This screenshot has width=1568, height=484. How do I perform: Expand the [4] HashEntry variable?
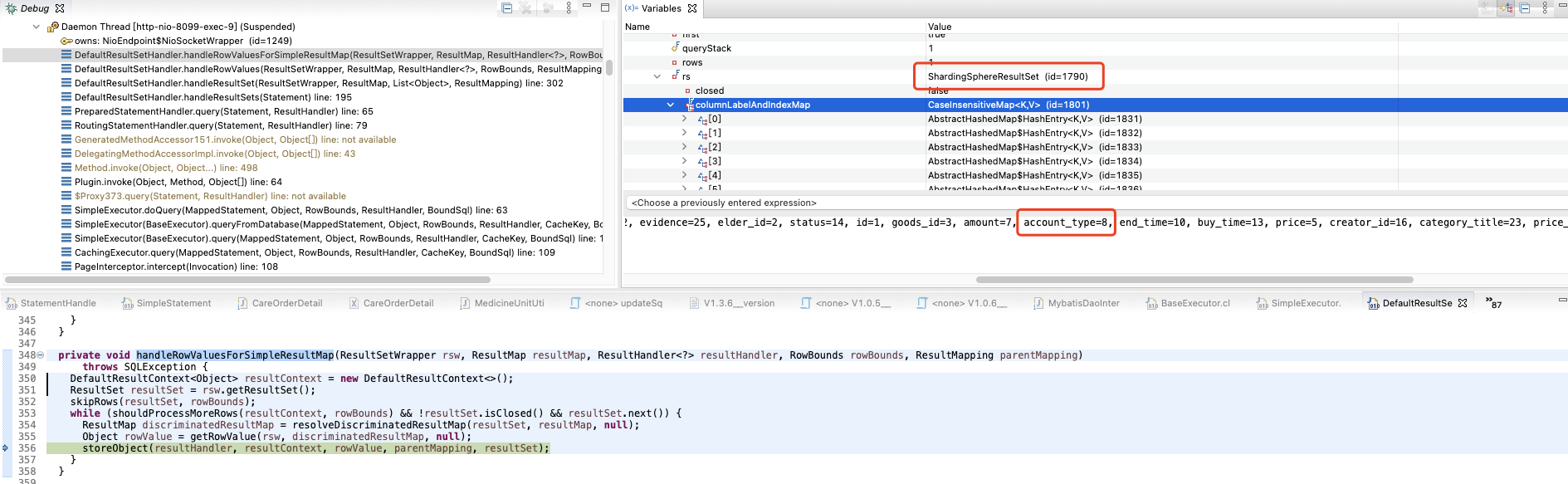point(684,175)
